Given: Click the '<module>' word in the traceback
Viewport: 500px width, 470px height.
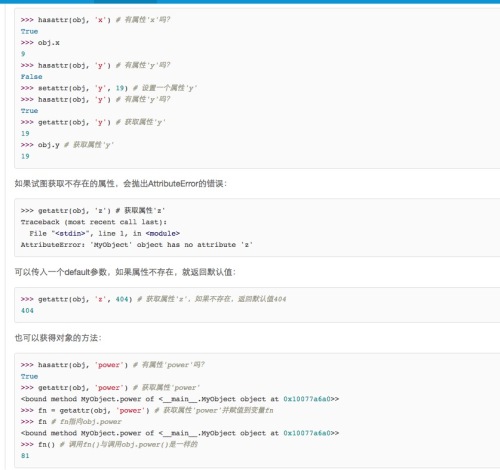Looking at the screenshot, I should coord(163,233).
